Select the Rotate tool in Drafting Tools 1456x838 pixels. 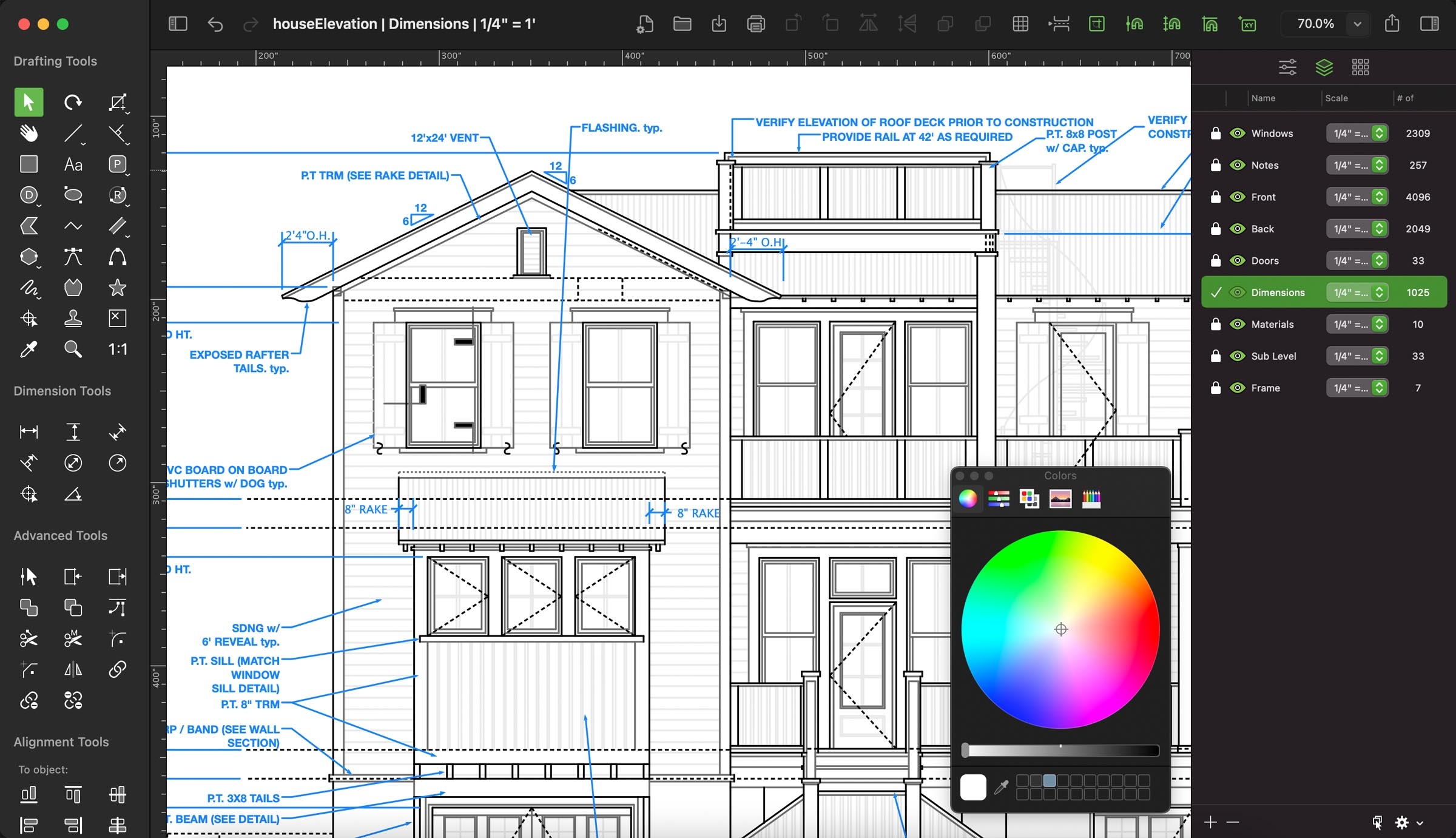[73, 102]
